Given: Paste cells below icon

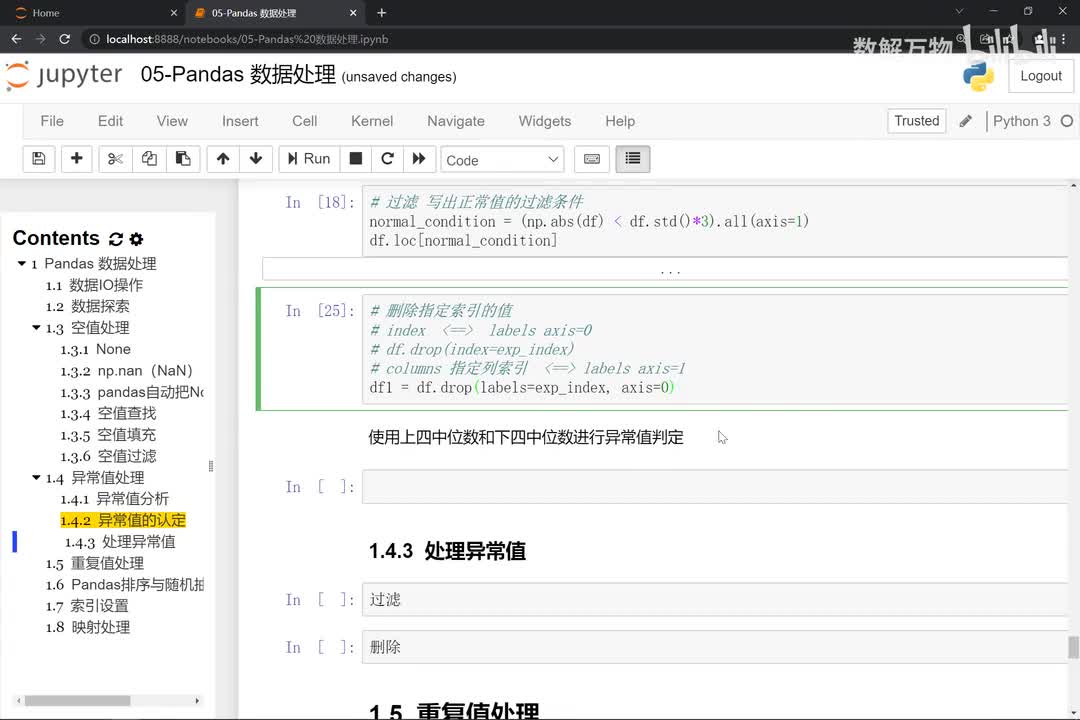Looking at the screenshot, I should pos(183,159).
